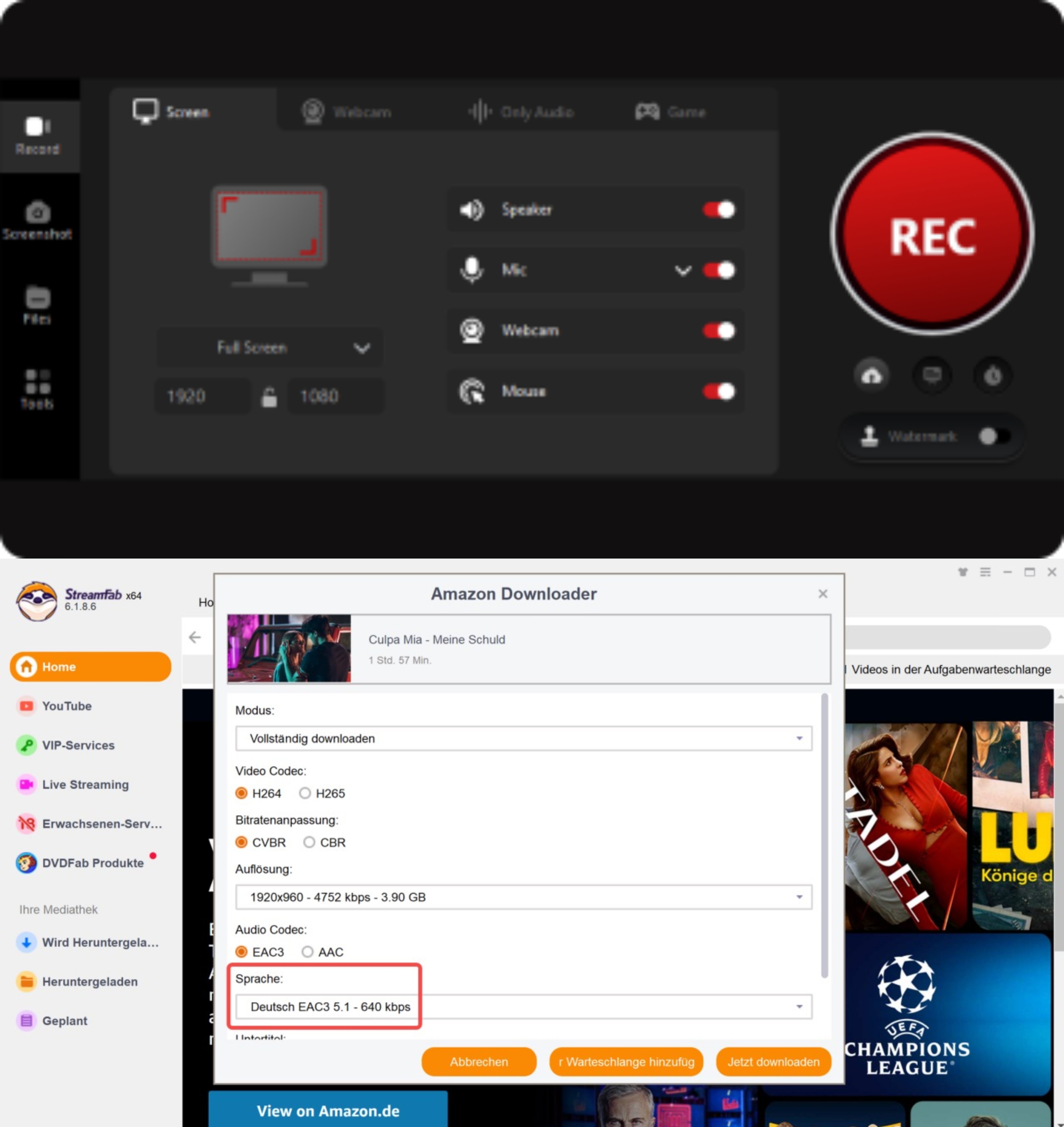Click the monitor icon under REC
This screenshot has width=1064, height=1127.
pyautogui.click(x=932, y=375)
